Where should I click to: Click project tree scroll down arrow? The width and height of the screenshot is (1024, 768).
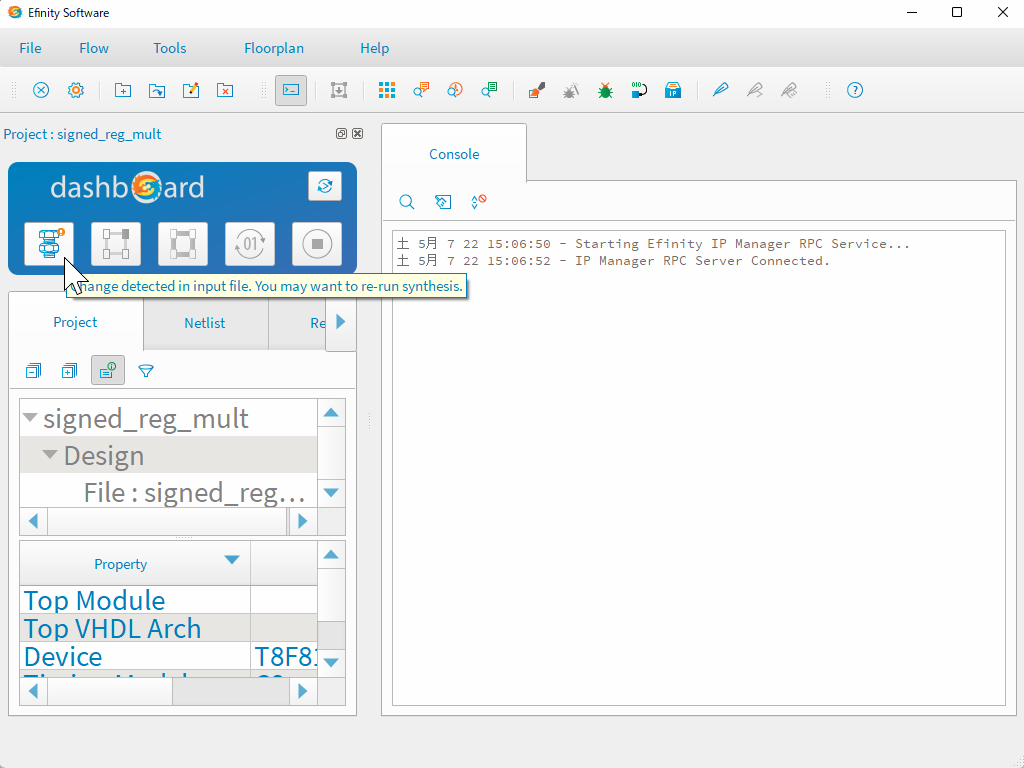(x=331, y=493)
